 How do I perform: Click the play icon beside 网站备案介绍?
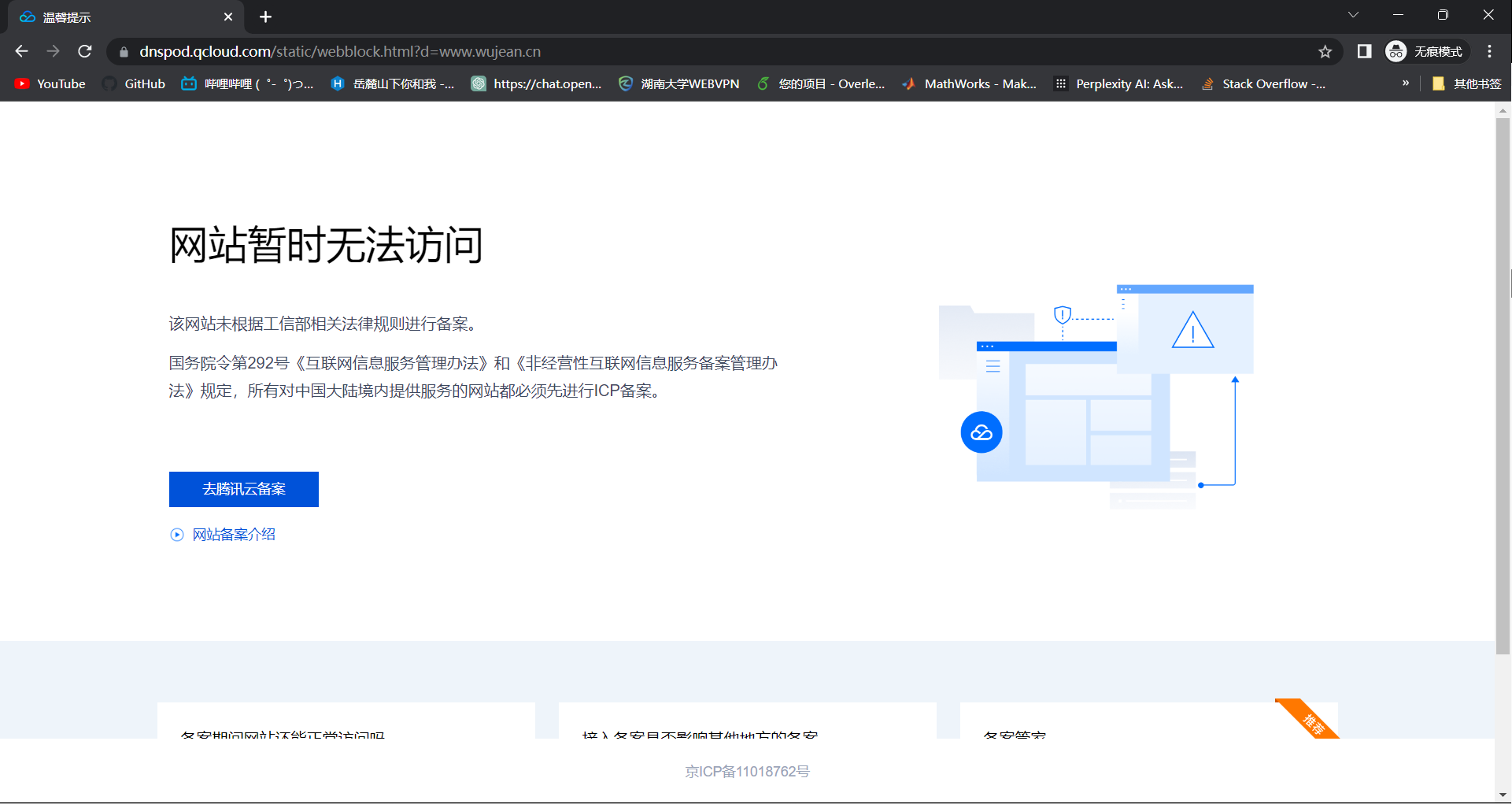pos(177,535)
